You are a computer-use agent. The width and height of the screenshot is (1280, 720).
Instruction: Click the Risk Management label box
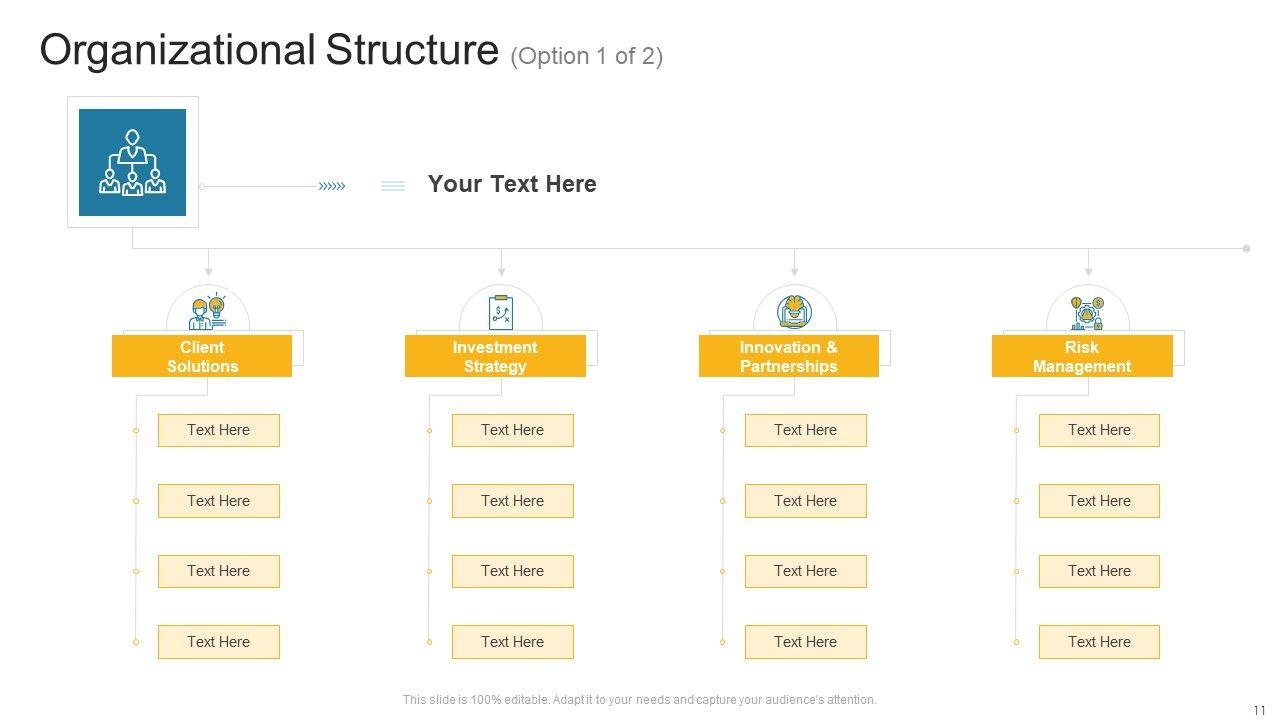point(1082,356)
